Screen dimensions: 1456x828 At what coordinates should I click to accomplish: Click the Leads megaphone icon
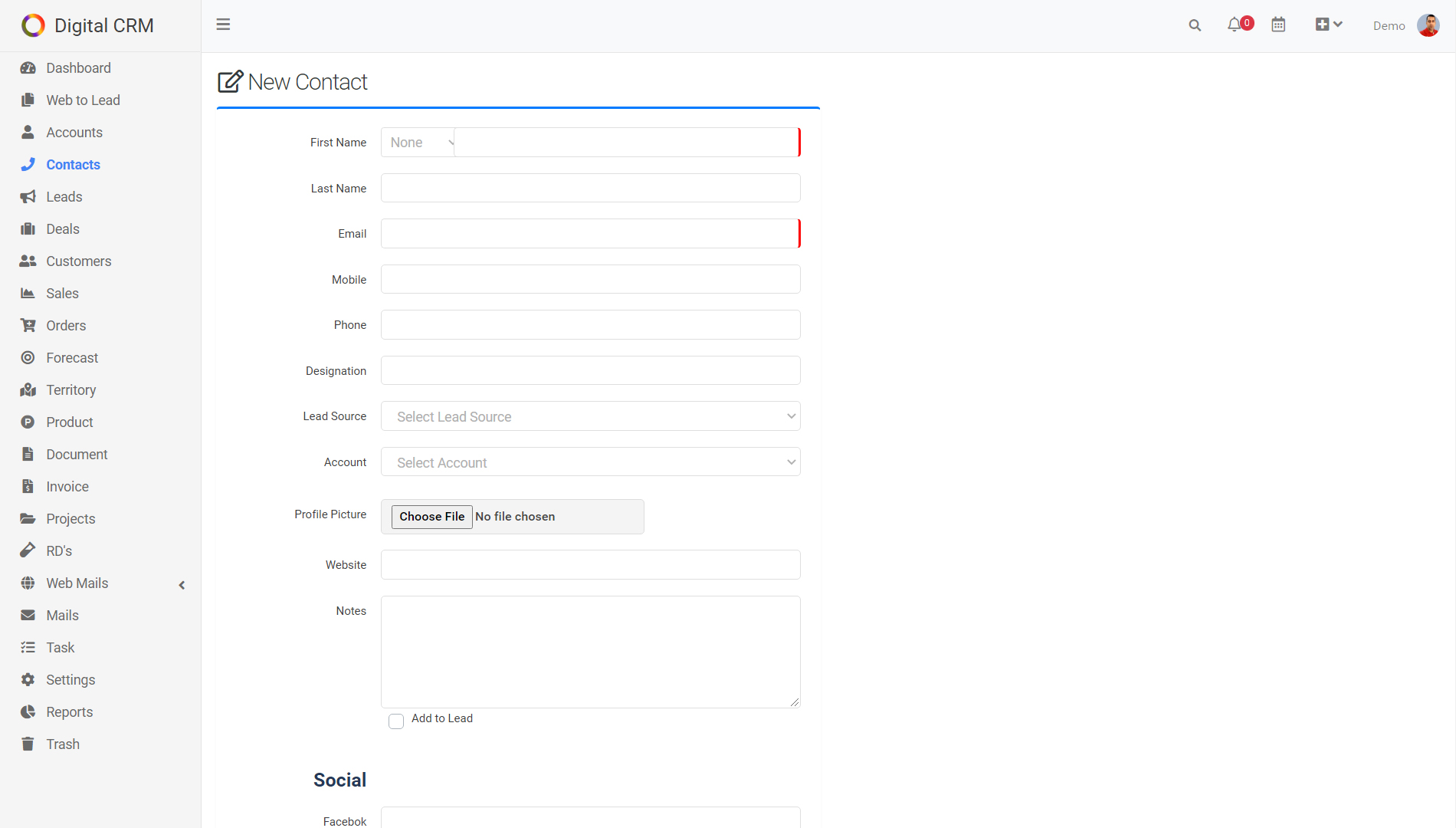28,197
